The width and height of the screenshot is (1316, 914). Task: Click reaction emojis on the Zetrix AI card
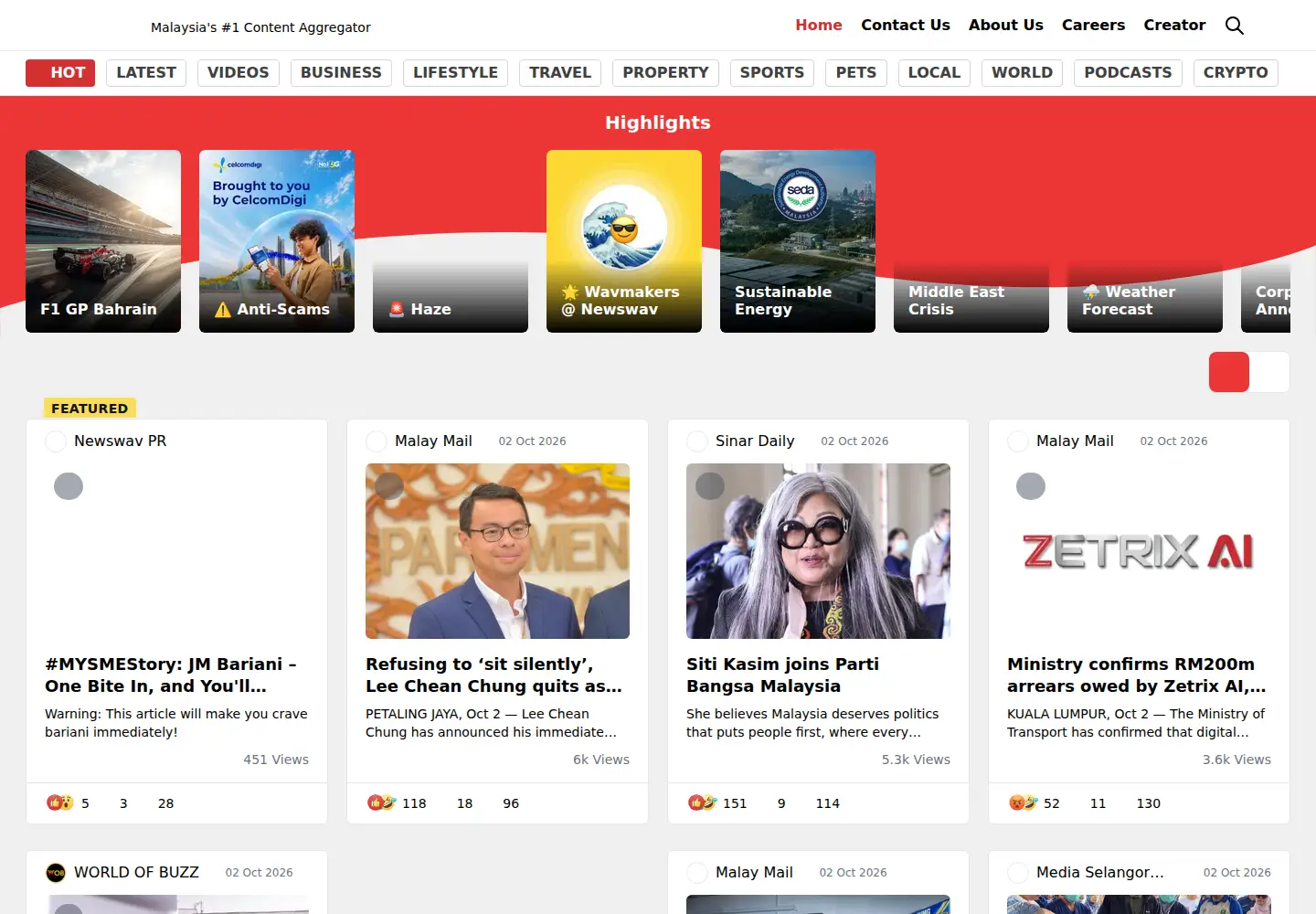(1023, 802)
